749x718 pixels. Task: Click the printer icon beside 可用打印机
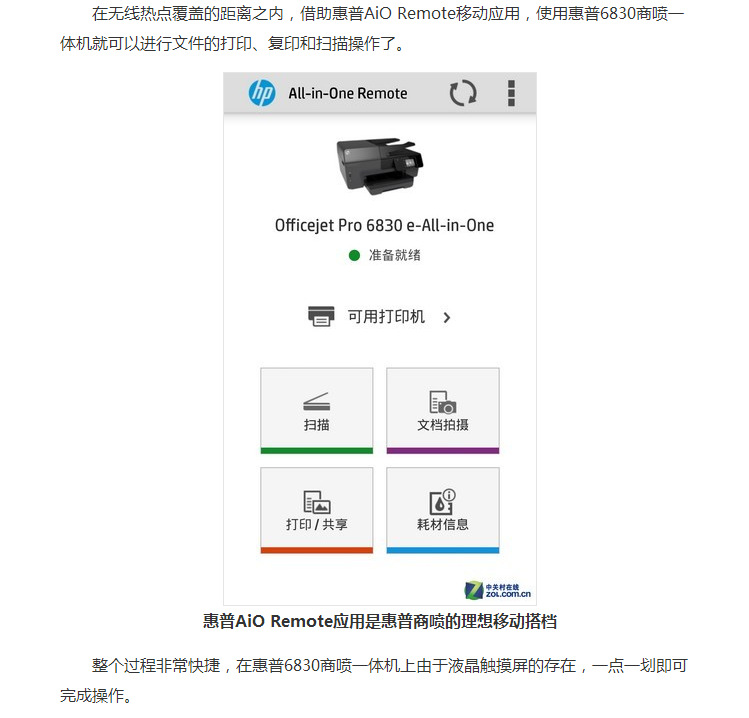click(x=321, y=316)
